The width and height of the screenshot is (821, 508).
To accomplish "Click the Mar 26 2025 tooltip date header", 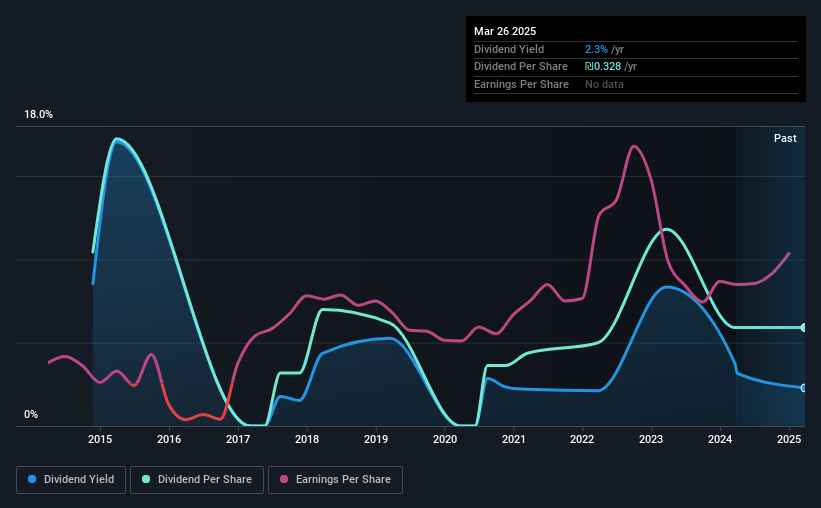I will pyautogui.click(x=505, y=31).
